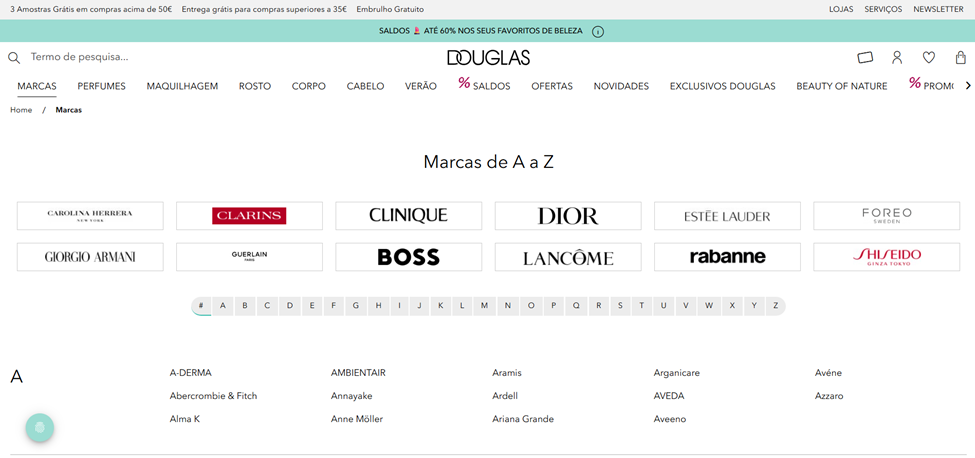Open the Ofertas menu

(552, 86)
